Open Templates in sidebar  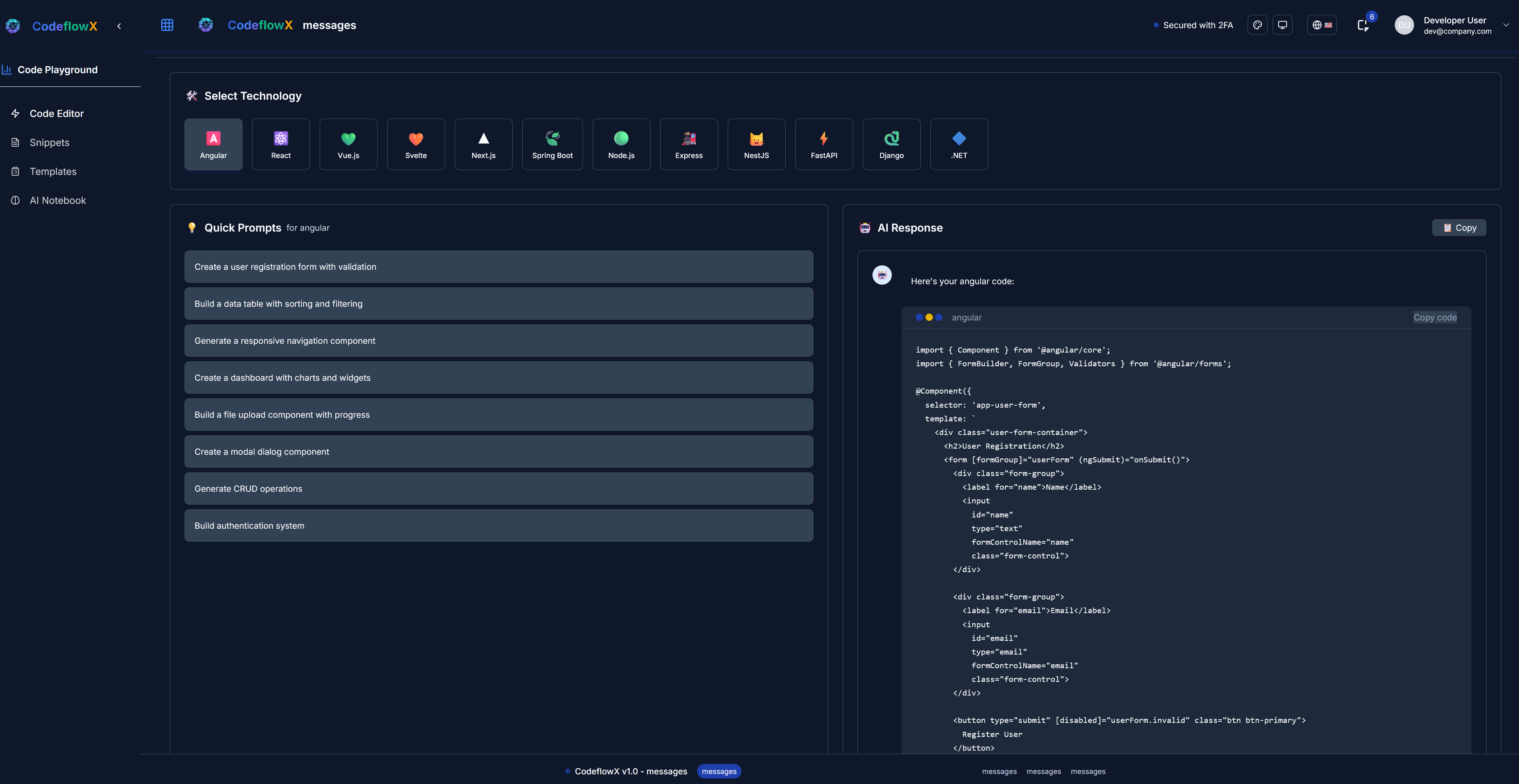coord(53,171)
